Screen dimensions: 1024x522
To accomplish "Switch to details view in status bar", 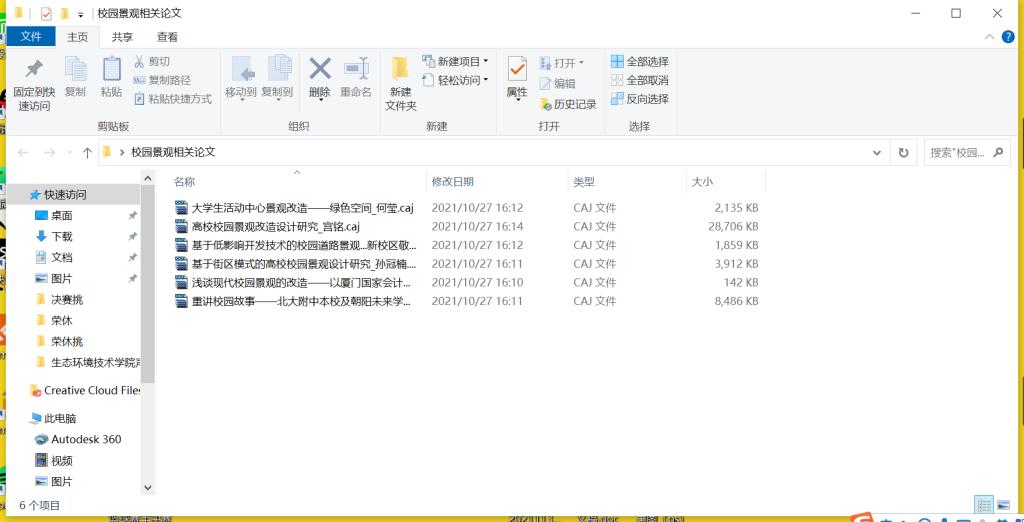I will pyautogui.click(x=984, y=506).
